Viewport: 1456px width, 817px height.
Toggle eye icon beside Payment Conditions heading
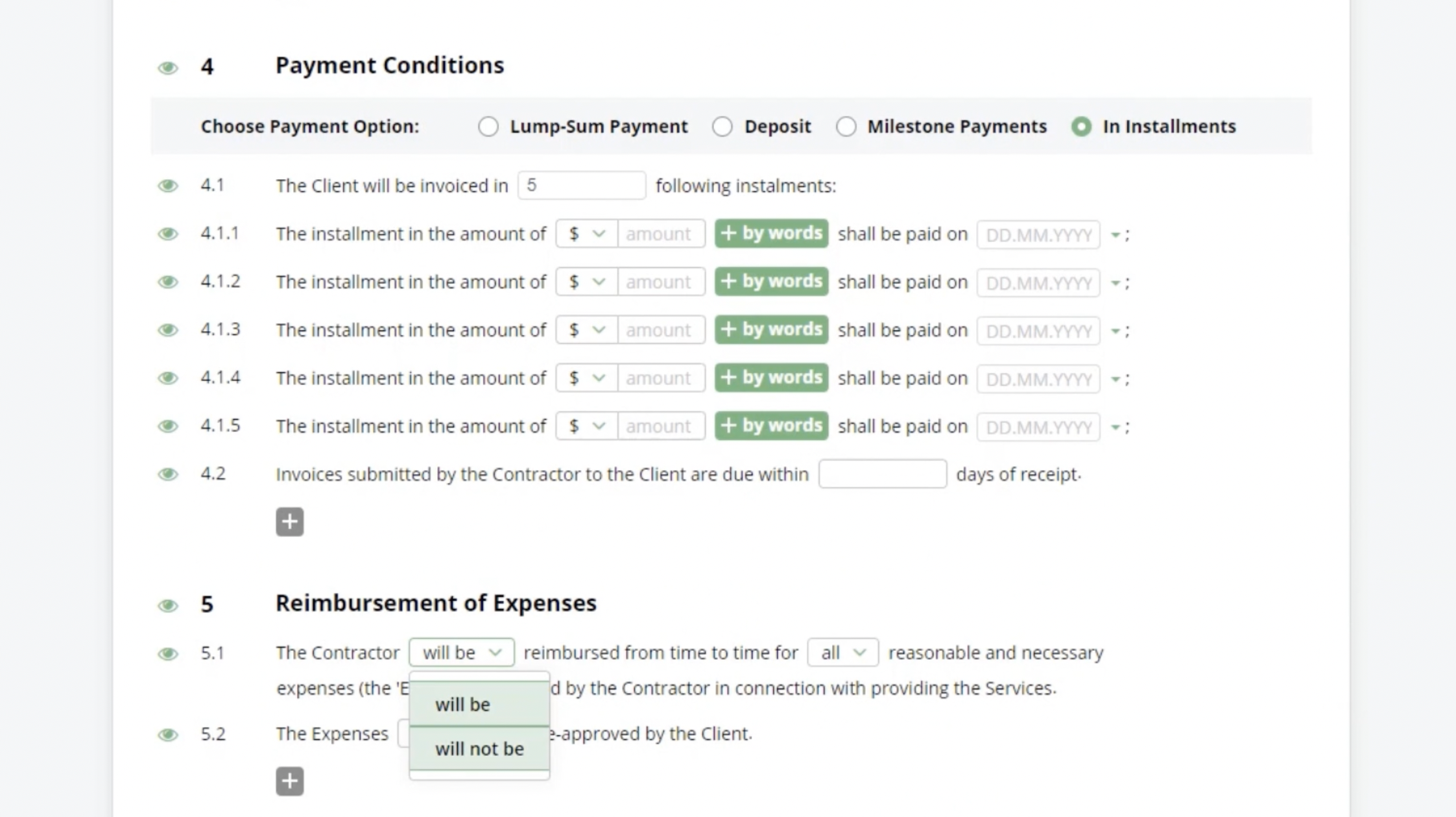click(x=168, y=67)
